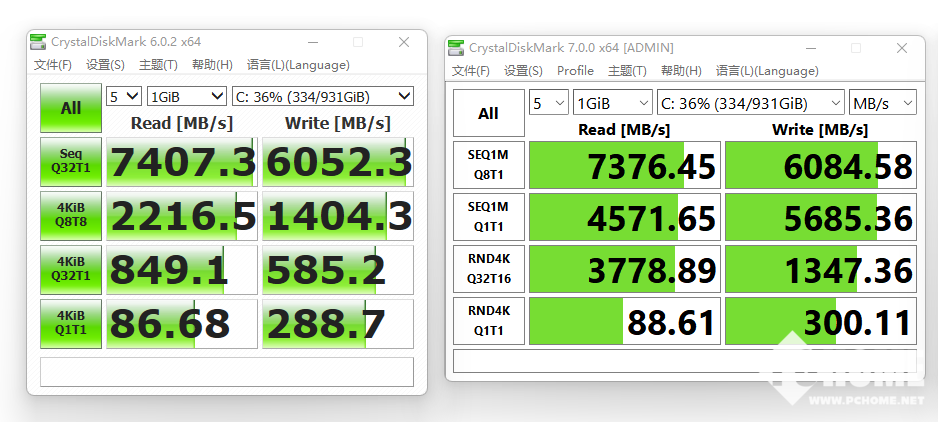The height and width of the screenshot is (422, 938).
Task: Run All tests in CrystalDiskMark 7.0.0
Action: point(488,113)
